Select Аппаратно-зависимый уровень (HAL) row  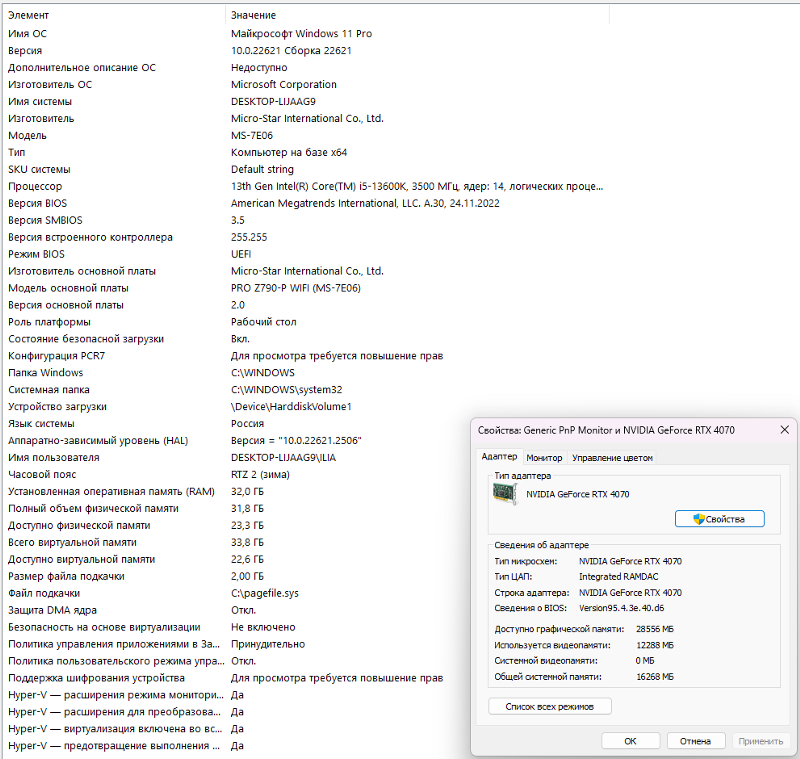tap(237, 440)
